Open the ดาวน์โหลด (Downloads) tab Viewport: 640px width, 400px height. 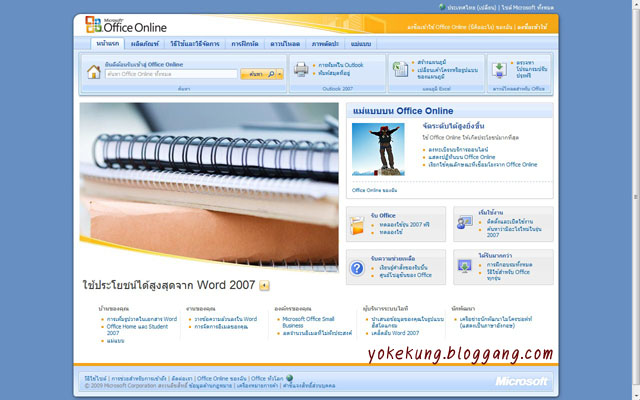(285, 44)
